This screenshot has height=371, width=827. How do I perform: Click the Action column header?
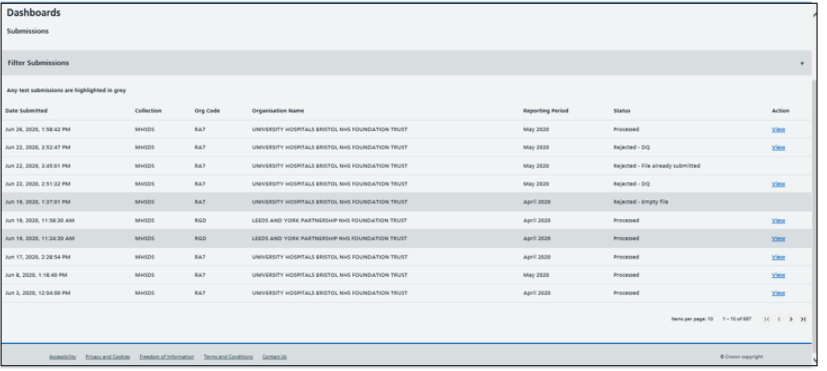pyautogui.click(x=781, y=111)
